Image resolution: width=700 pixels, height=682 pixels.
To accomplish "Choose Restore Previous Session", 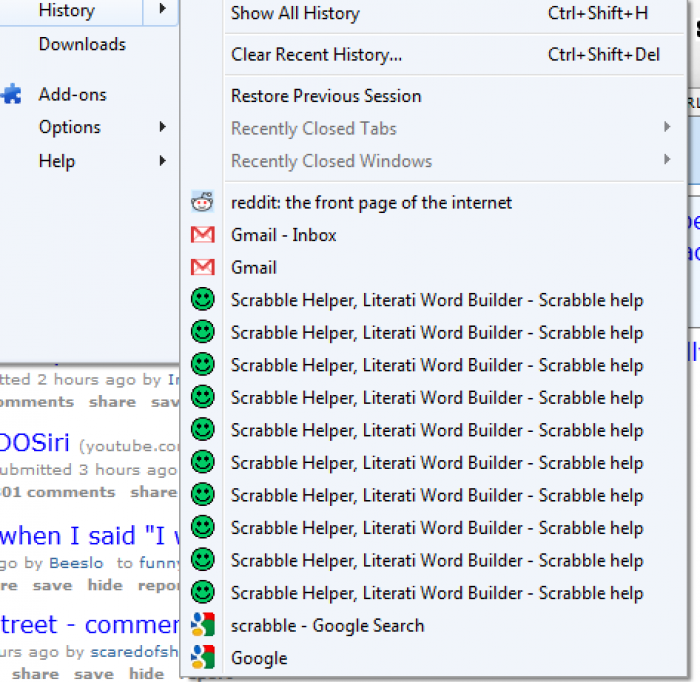I will coord(326,96).
